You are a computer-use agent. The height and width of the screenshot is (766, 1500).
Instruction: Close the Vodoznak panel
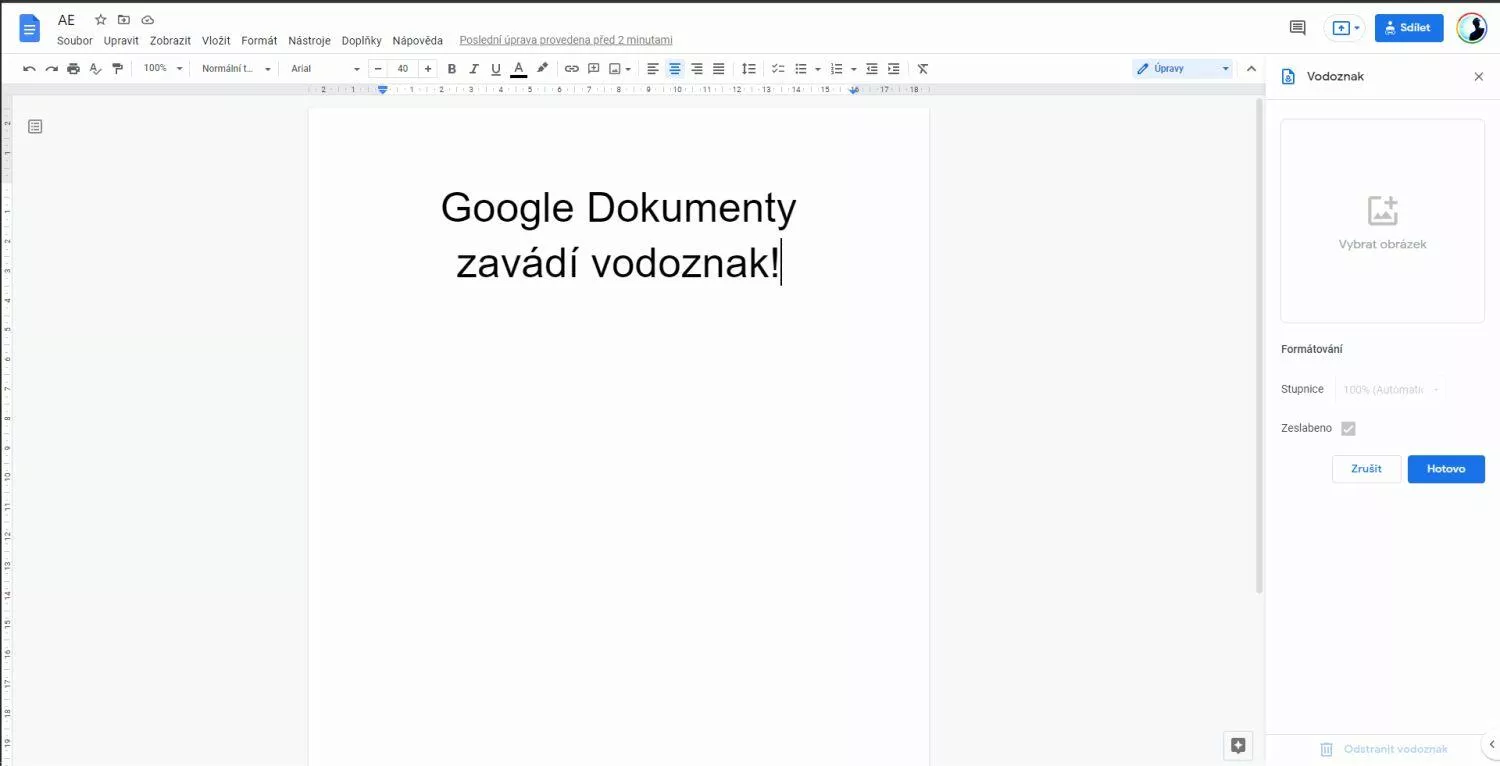coord(1479,77)
